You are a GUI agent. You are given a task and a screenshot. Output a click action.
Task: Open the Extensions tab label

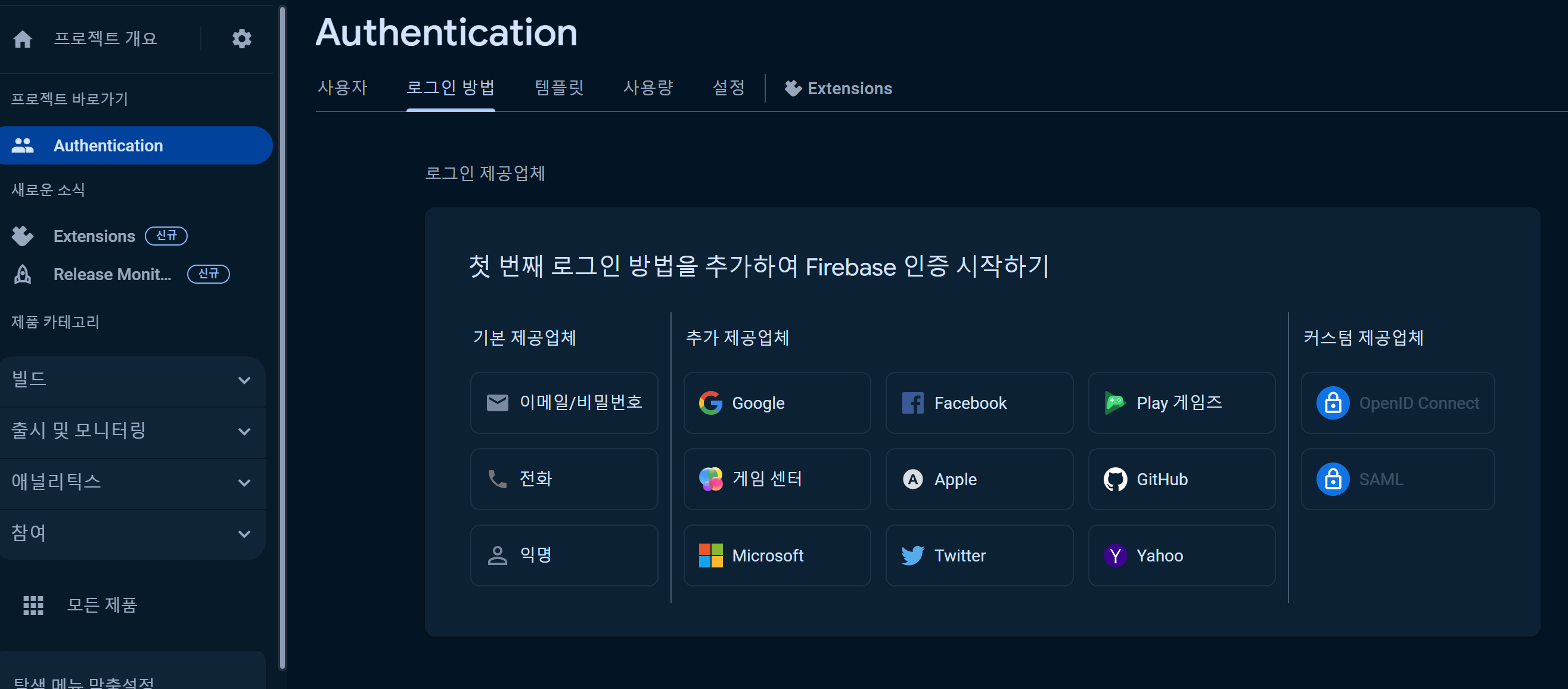click(x=849, y=88)
